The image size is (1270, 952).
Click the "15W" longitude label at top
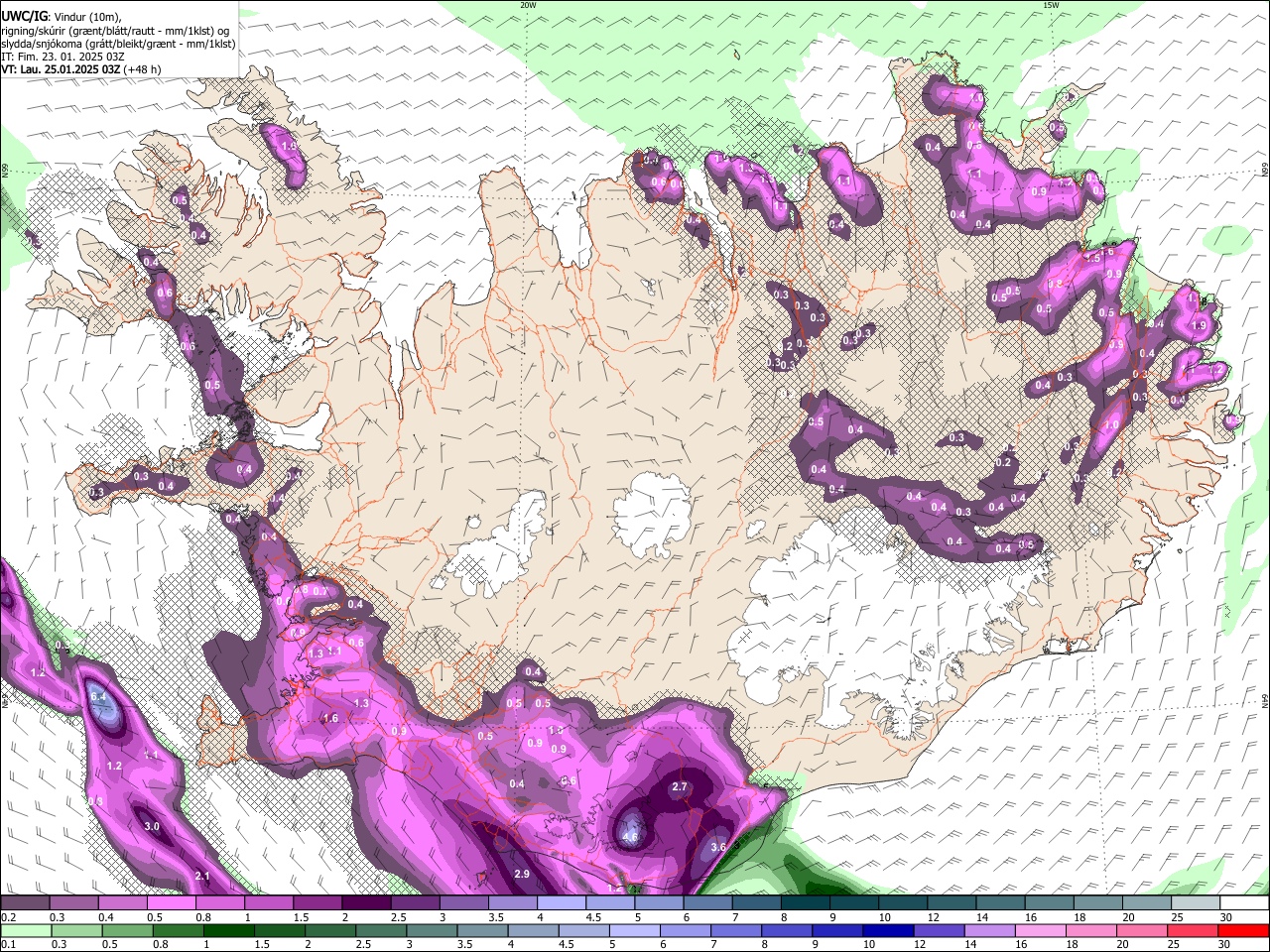[x=1051, y=5]
